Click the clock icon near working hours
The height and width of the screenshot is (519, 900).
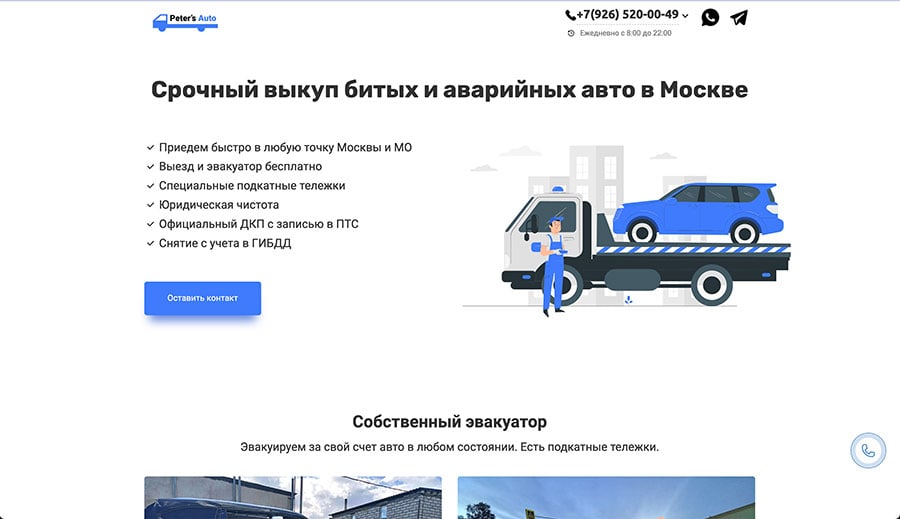(x=571, y=33)
